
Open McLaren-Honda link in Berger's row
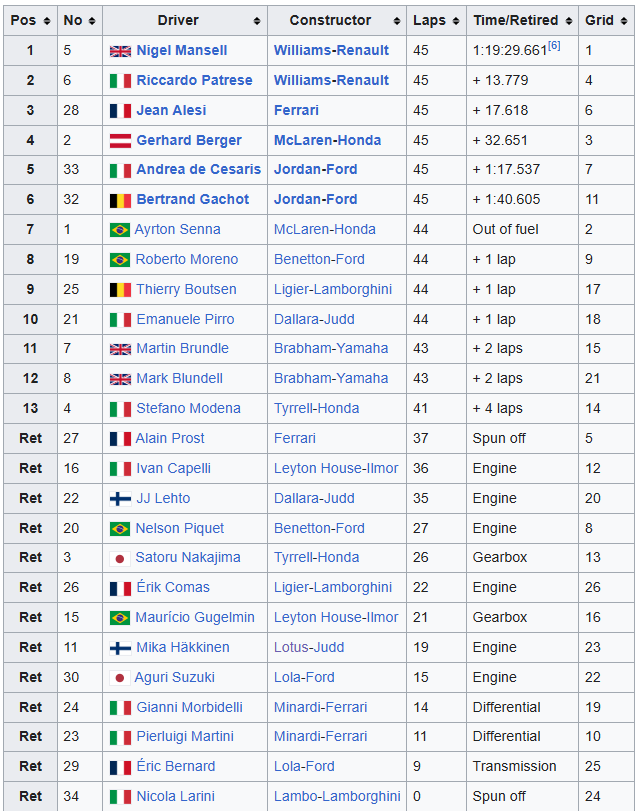click(327, 140)
